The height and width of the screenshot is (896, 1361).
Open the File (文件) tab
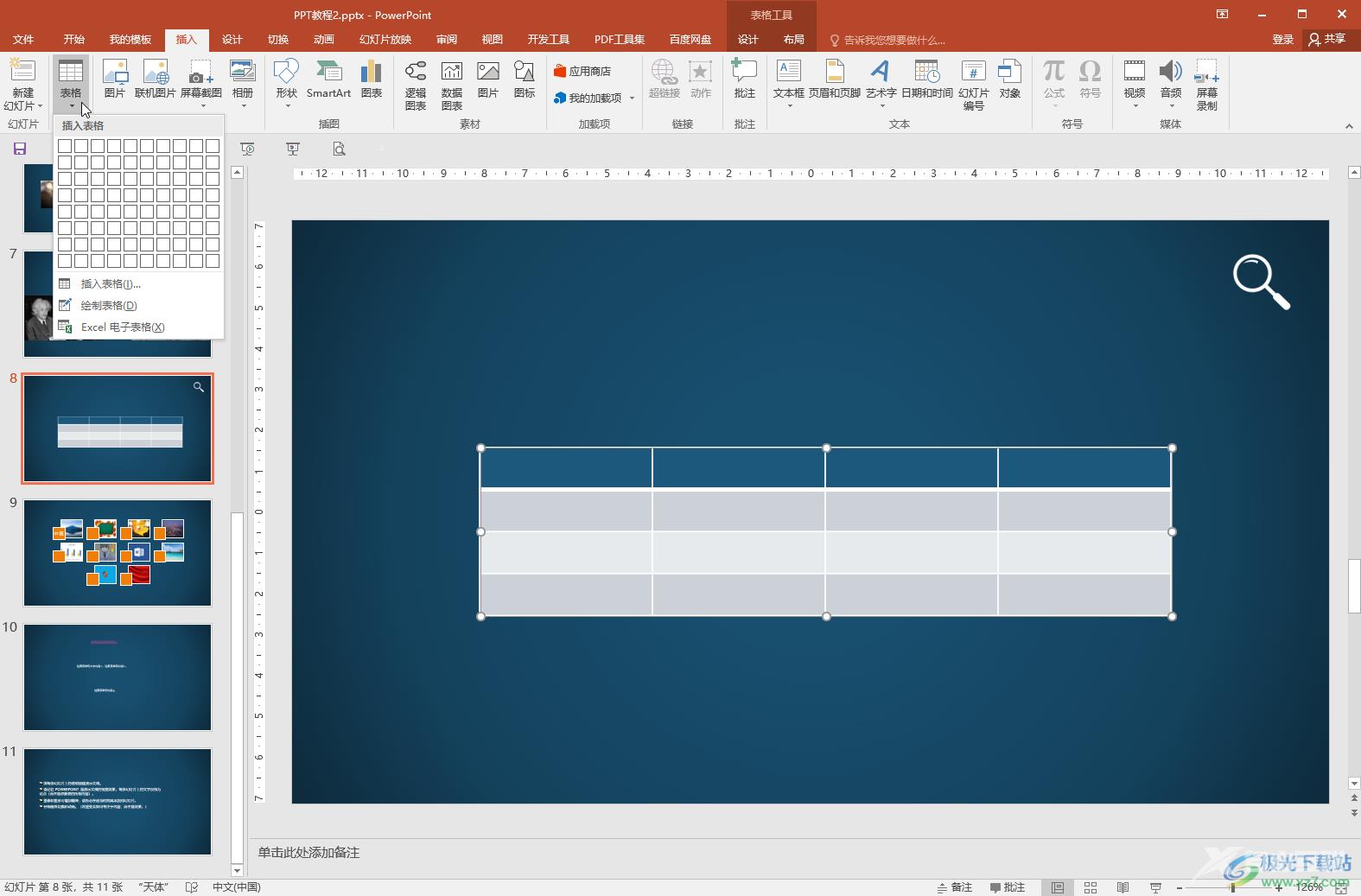23,40
